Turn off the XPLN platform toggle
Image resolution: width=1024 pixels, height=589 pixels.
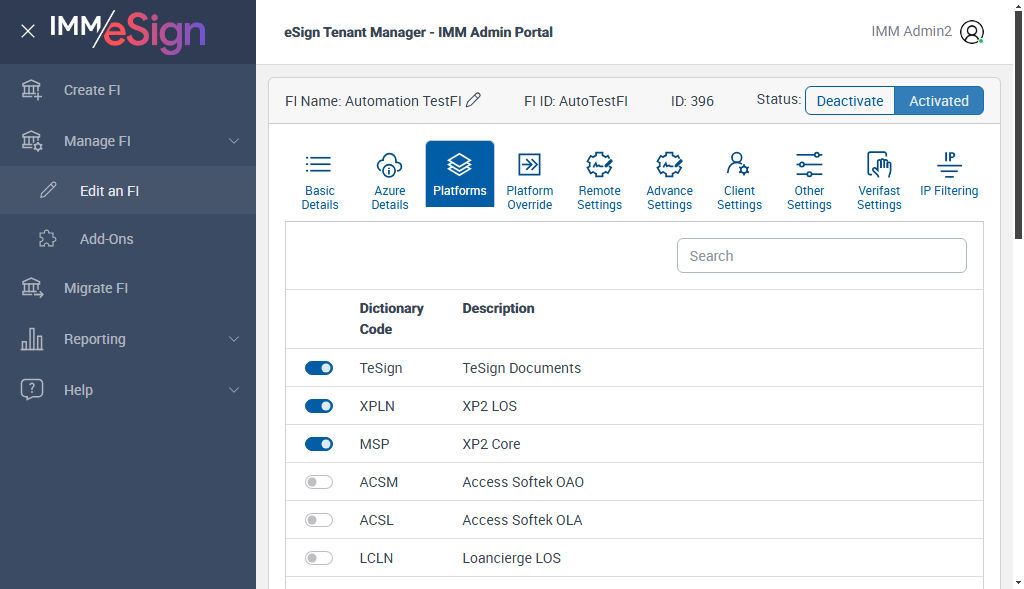coord(319,406)
